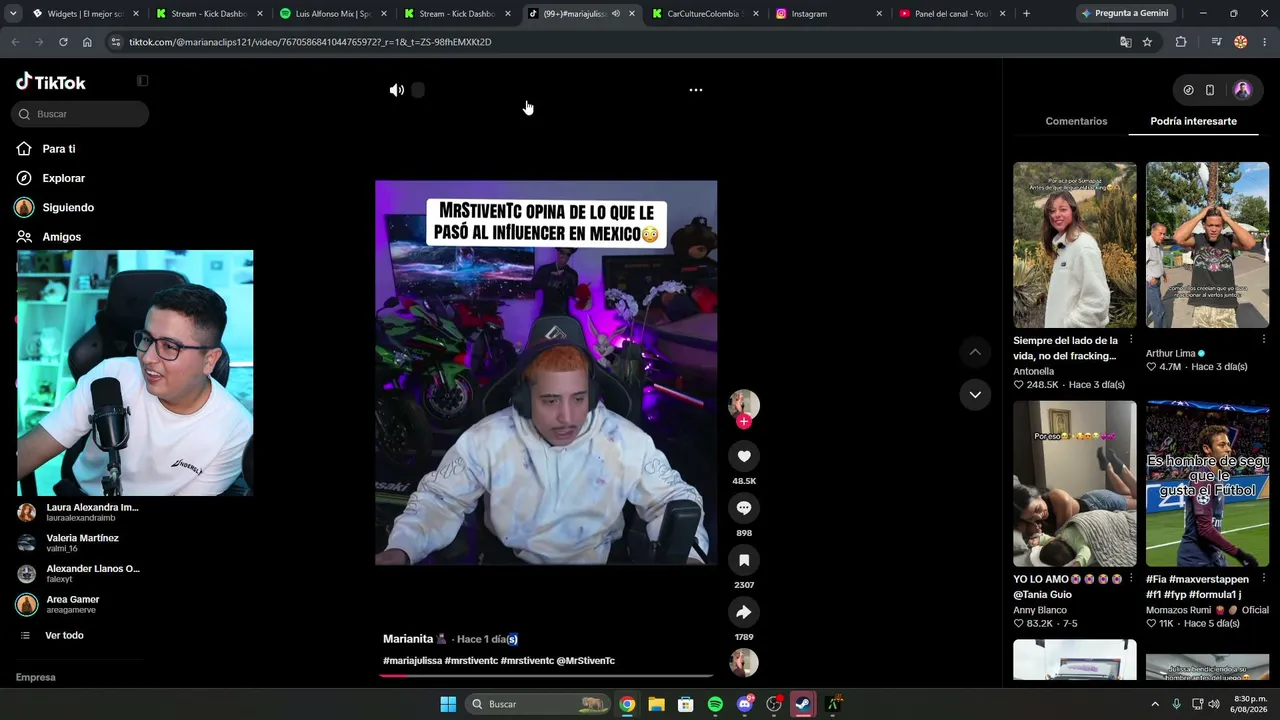Click the address bar URL

coord(310,42)
